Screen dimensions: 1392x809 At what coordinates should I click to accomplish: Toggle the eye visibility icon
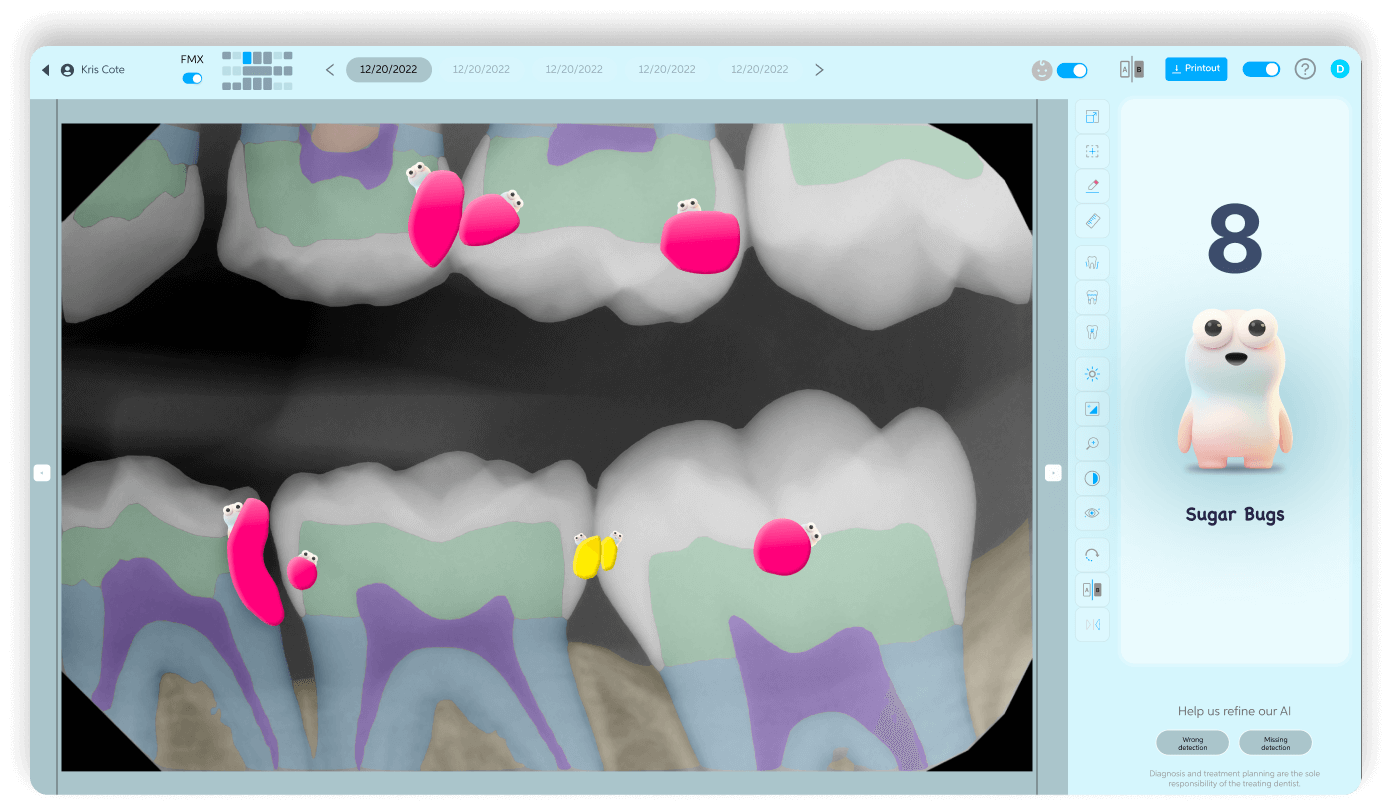[1092, 513]
